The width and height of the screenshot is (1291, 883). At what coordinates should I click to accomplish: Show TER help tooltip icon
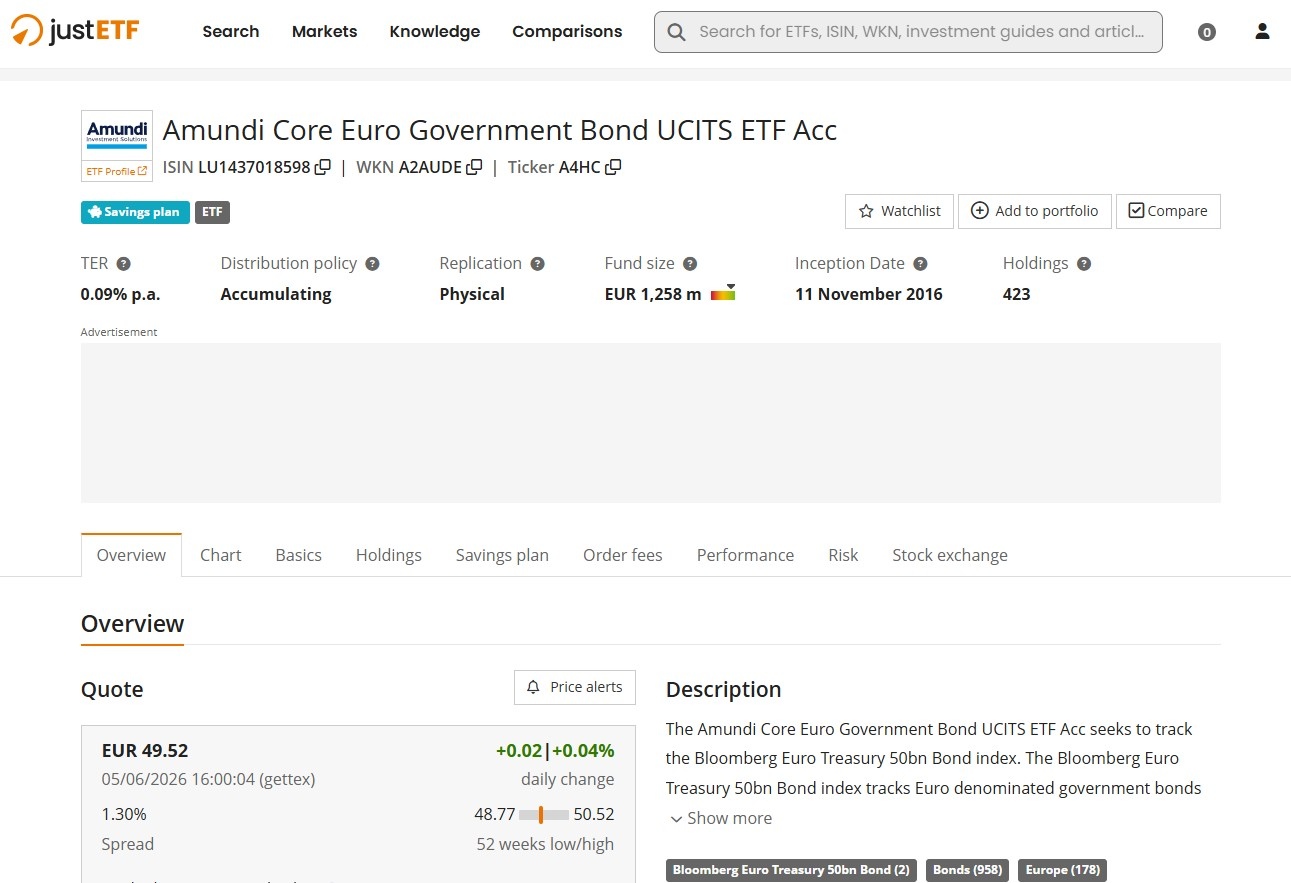(123, 264)
